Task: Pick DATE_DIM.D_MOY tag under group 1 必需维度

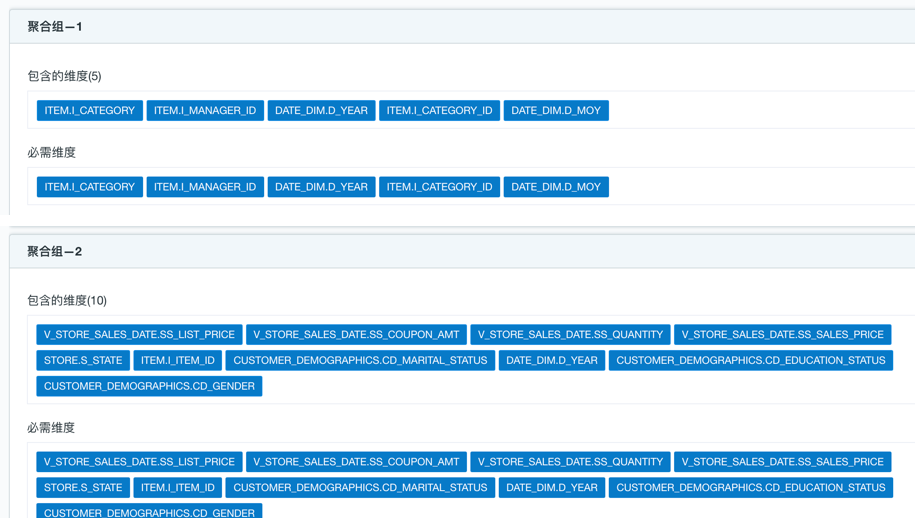Action: (x=556, y=187)
